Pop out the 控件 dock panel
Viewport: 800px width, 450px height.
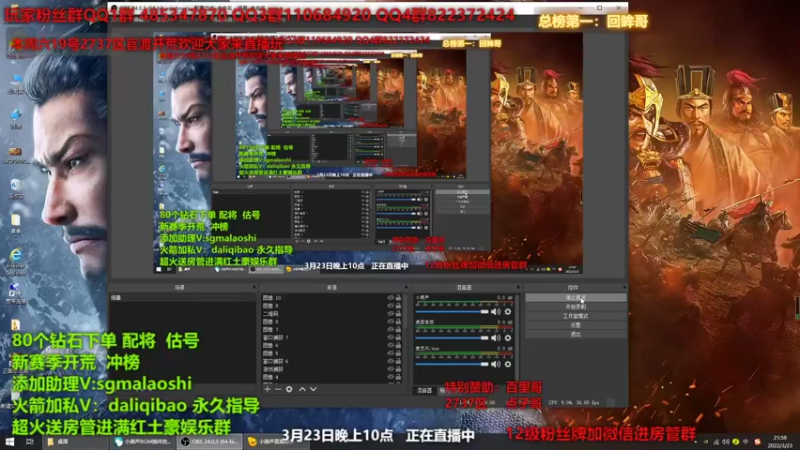(x=624, y=288)
